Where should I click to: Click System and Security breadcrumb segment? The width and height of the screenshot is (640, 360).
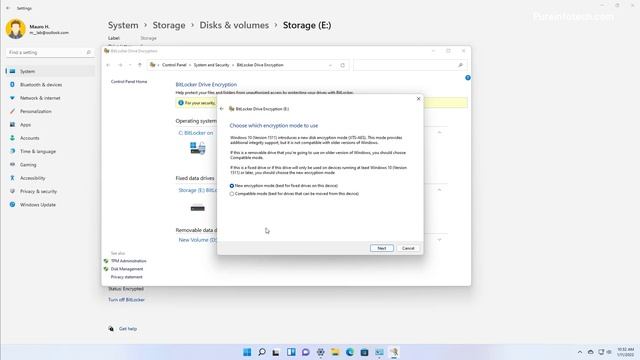[x=211, y=65]
